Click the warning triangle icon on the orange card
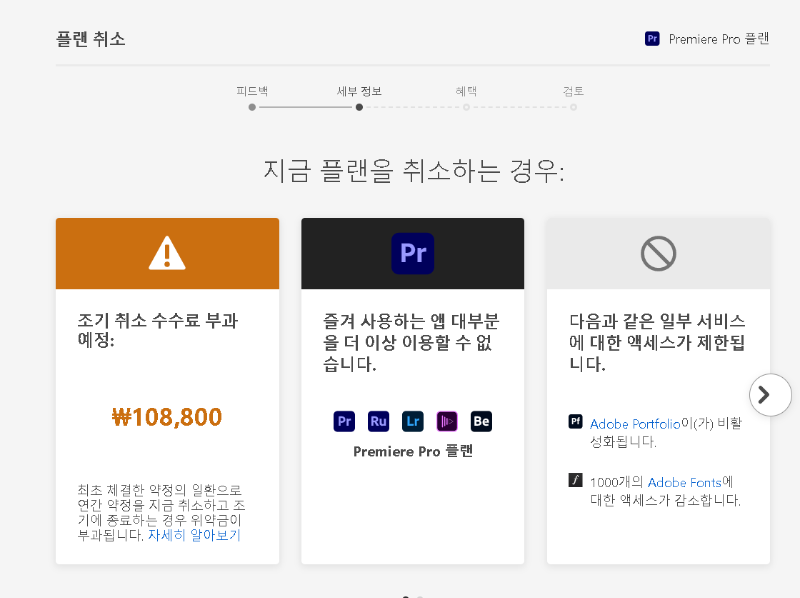 [167, 253]
